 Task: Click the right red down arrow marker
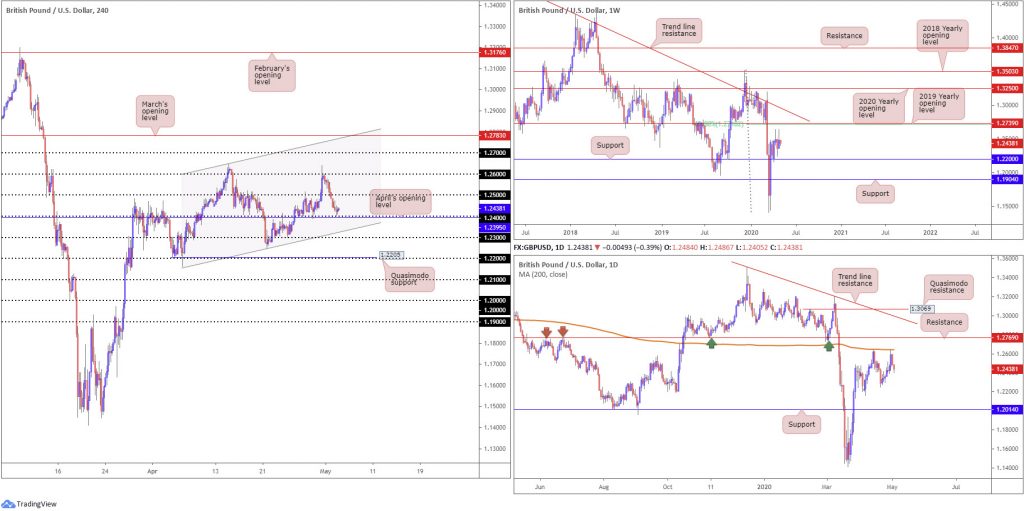pyautogui.click(x=563, y=333)
